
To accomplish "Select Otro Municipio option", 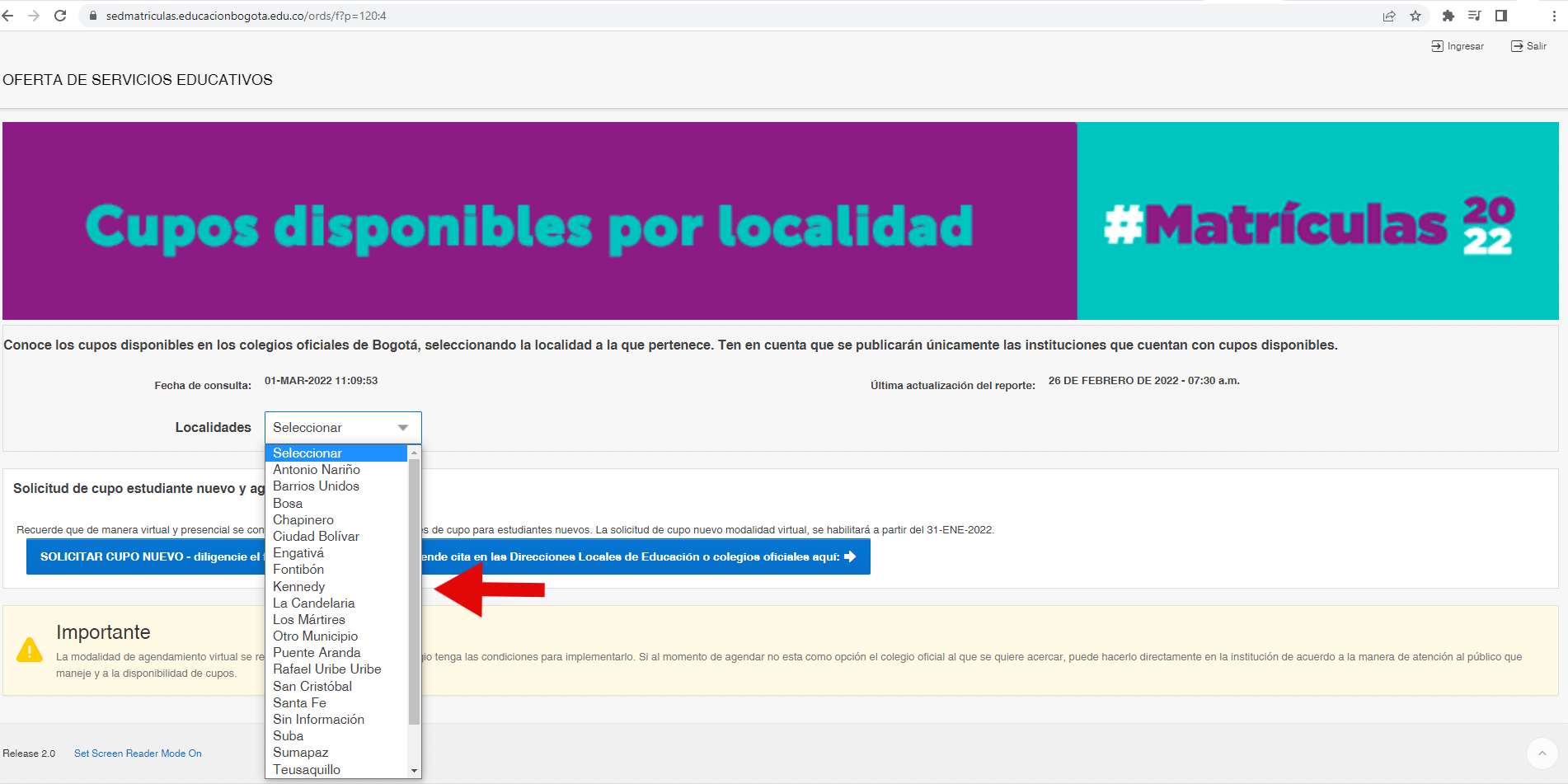I will coord(336,636).
